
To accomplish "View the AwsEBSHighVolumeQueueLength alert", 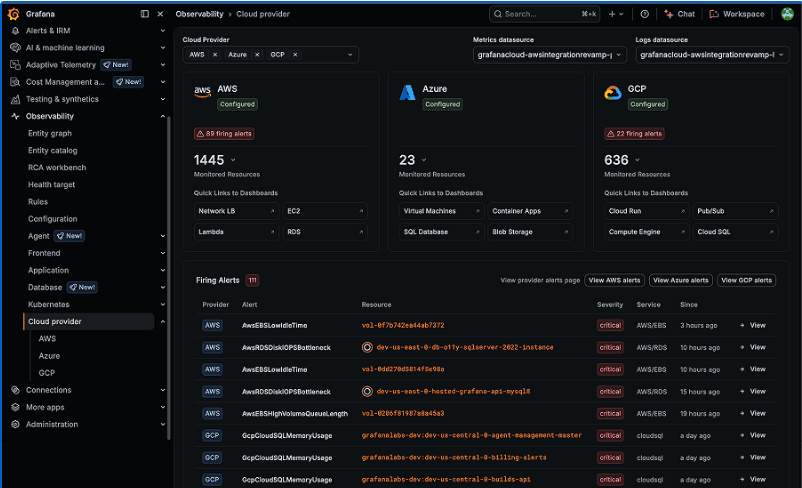I will pos(752,413).
